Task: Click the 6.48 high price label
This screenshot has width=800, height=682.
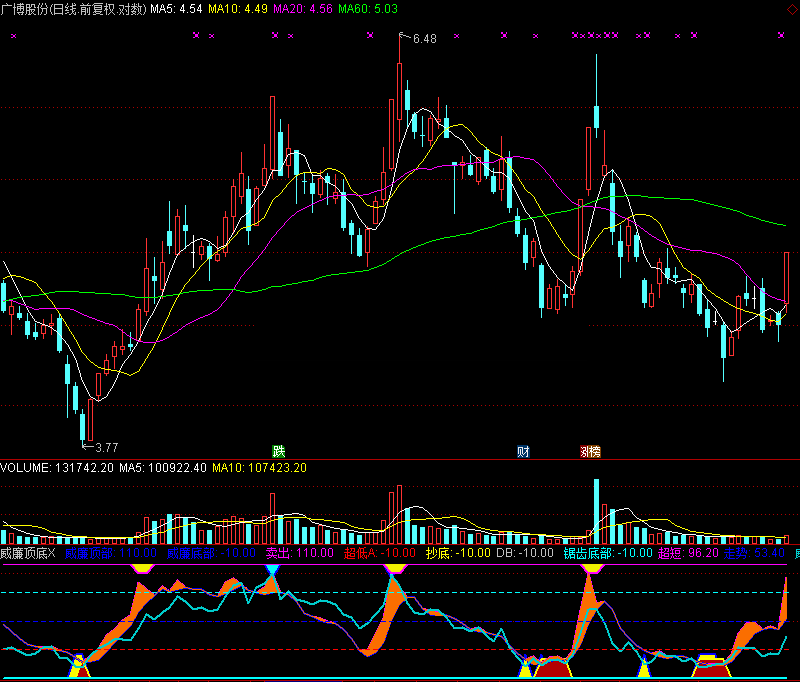Action: point(424,39)
